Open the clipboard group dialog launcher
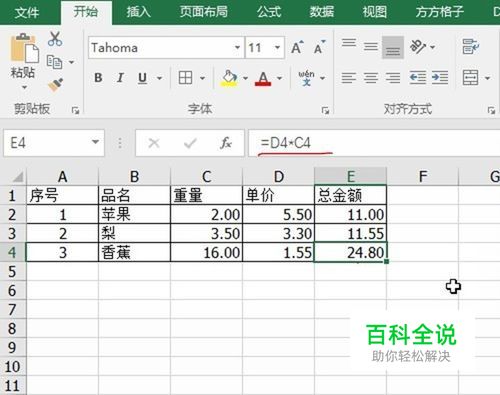This screenshot has height=395, width=500. click(76, 110)
